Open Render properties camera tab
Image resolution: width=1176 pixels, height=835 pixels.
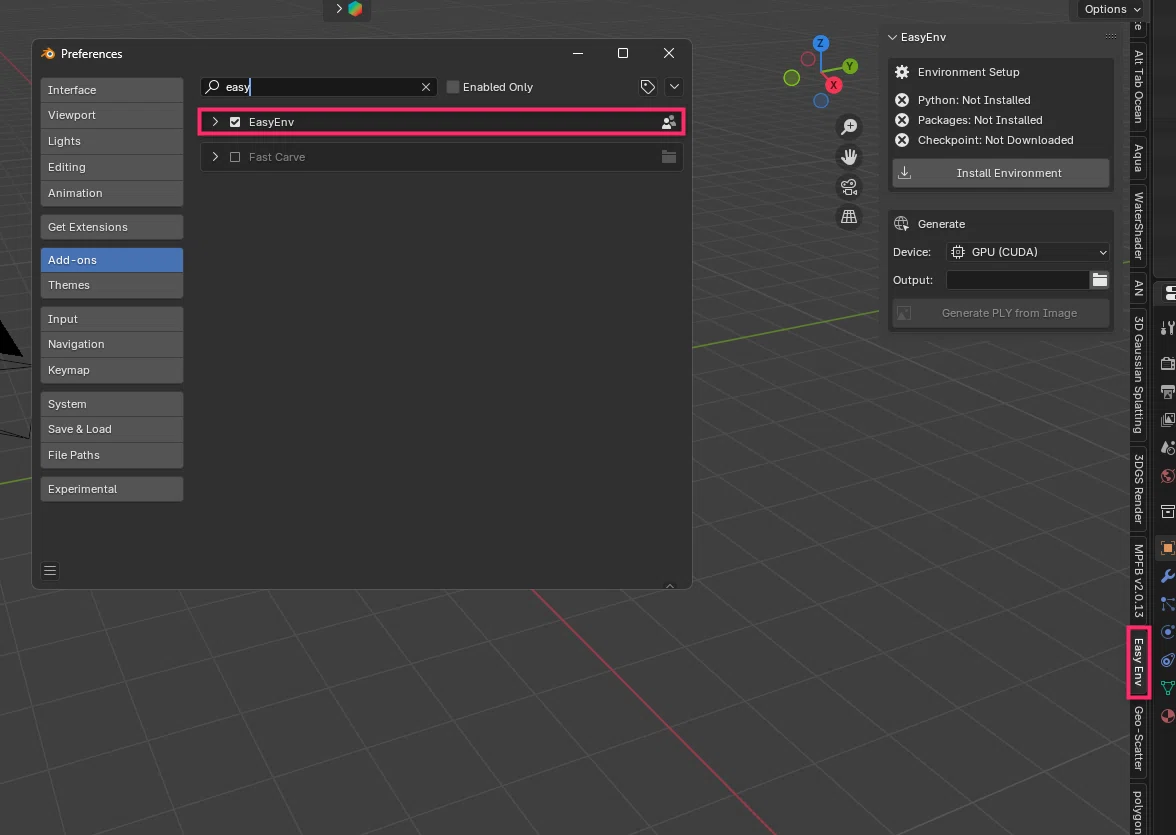point(1168,363)
